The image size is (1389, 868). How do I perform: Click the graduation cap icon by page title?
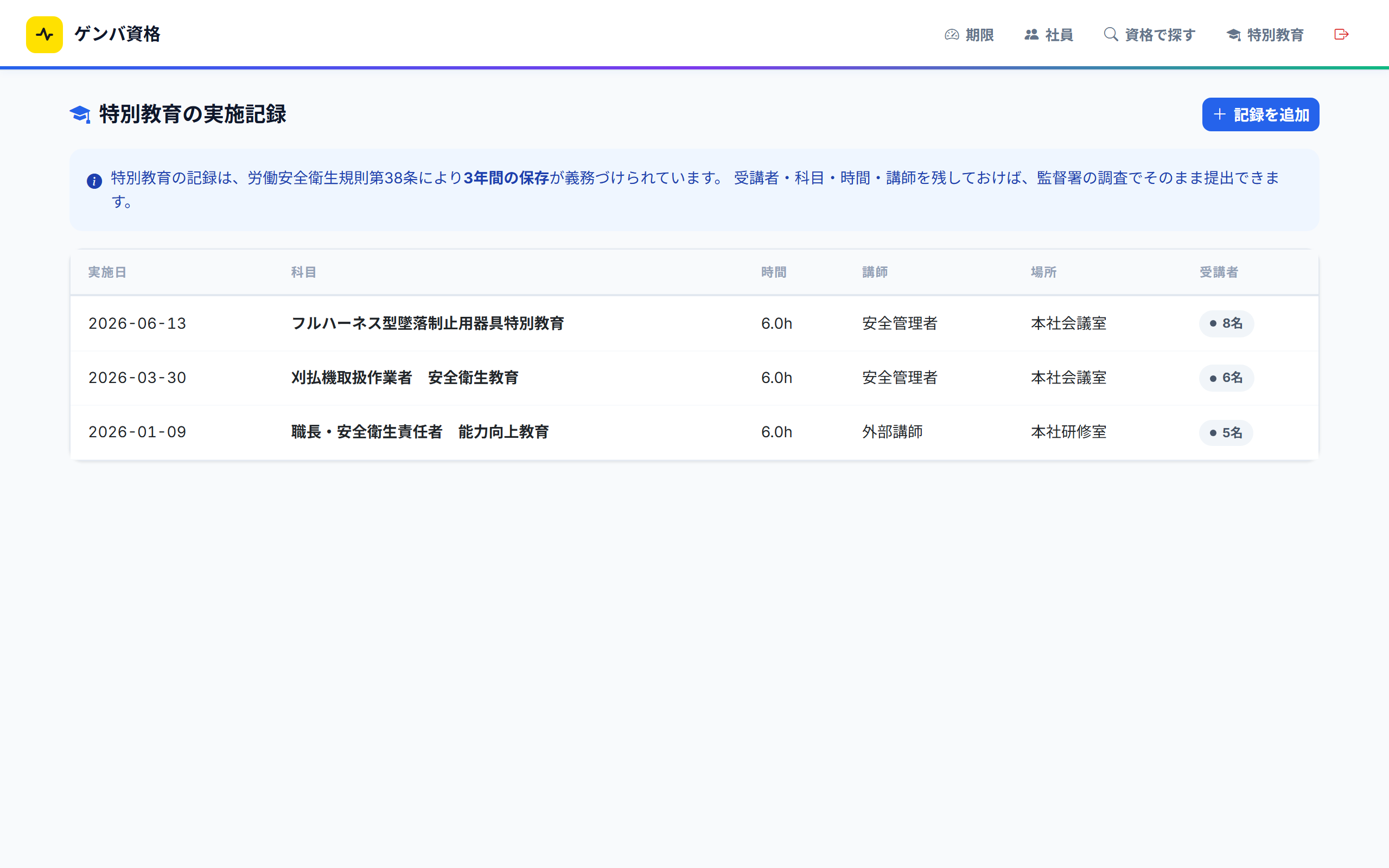(80, 114)
